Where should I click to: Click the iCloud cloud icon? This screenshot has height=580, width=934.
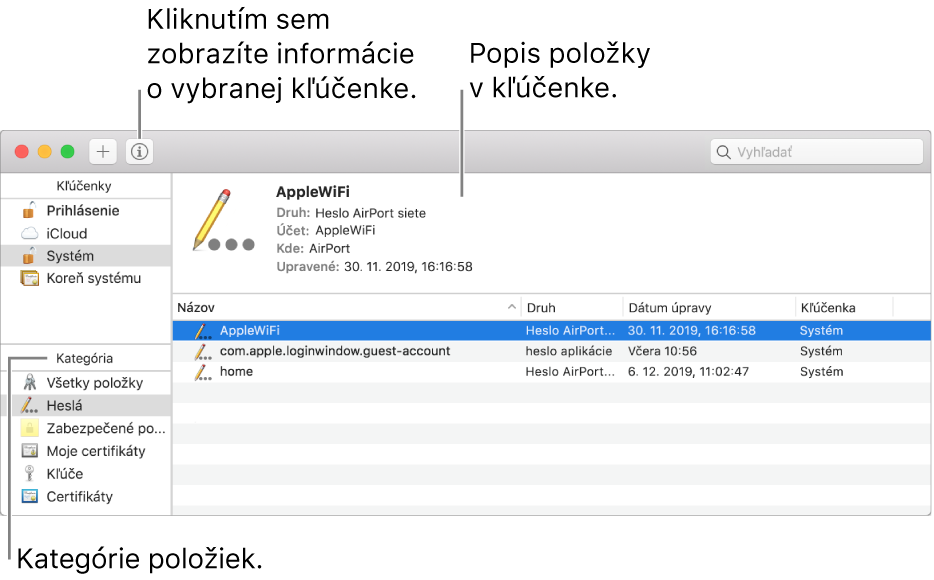pos(29,233)
